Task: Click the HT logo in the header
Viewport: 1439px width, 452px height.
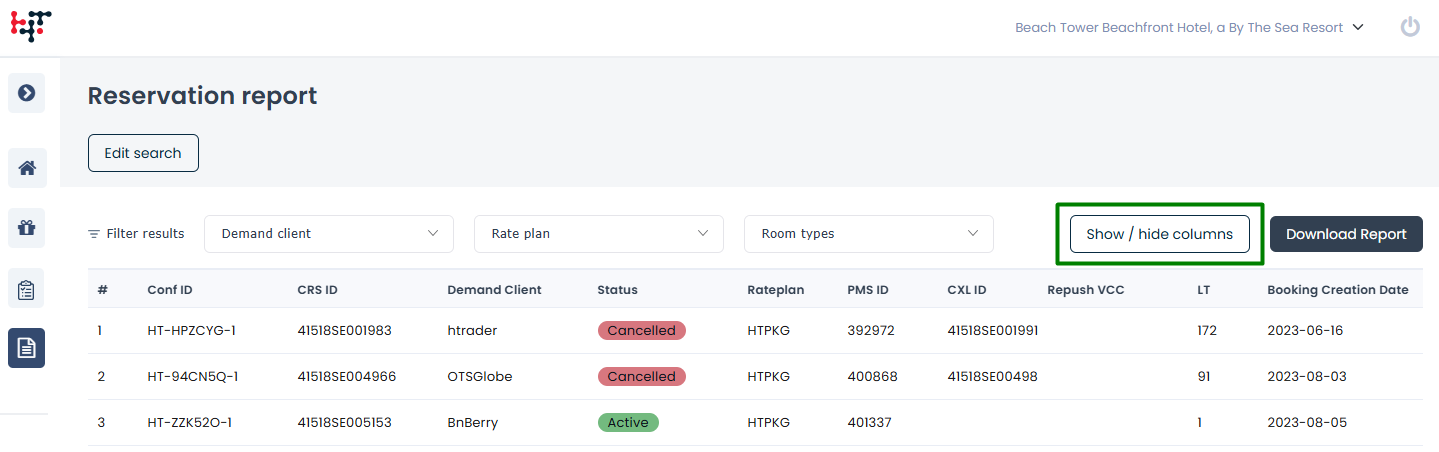Action: [x=31, y=26]
